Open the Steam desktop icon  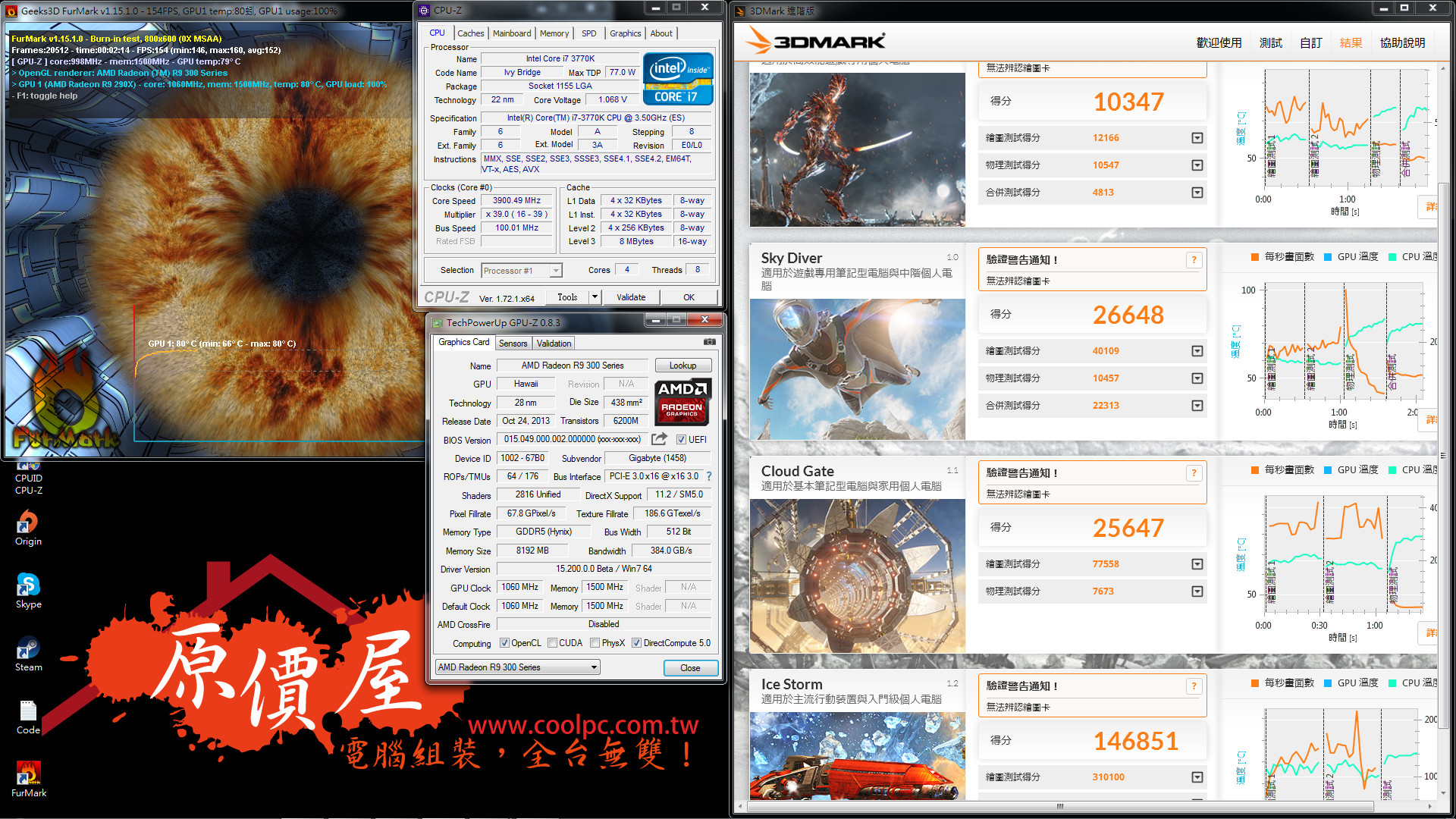tap(28, 654)
